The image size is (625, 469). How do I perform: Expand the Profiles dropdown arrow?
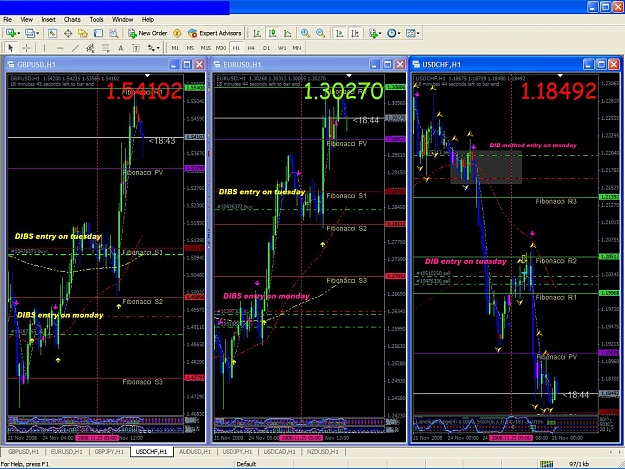pos(38,33)
